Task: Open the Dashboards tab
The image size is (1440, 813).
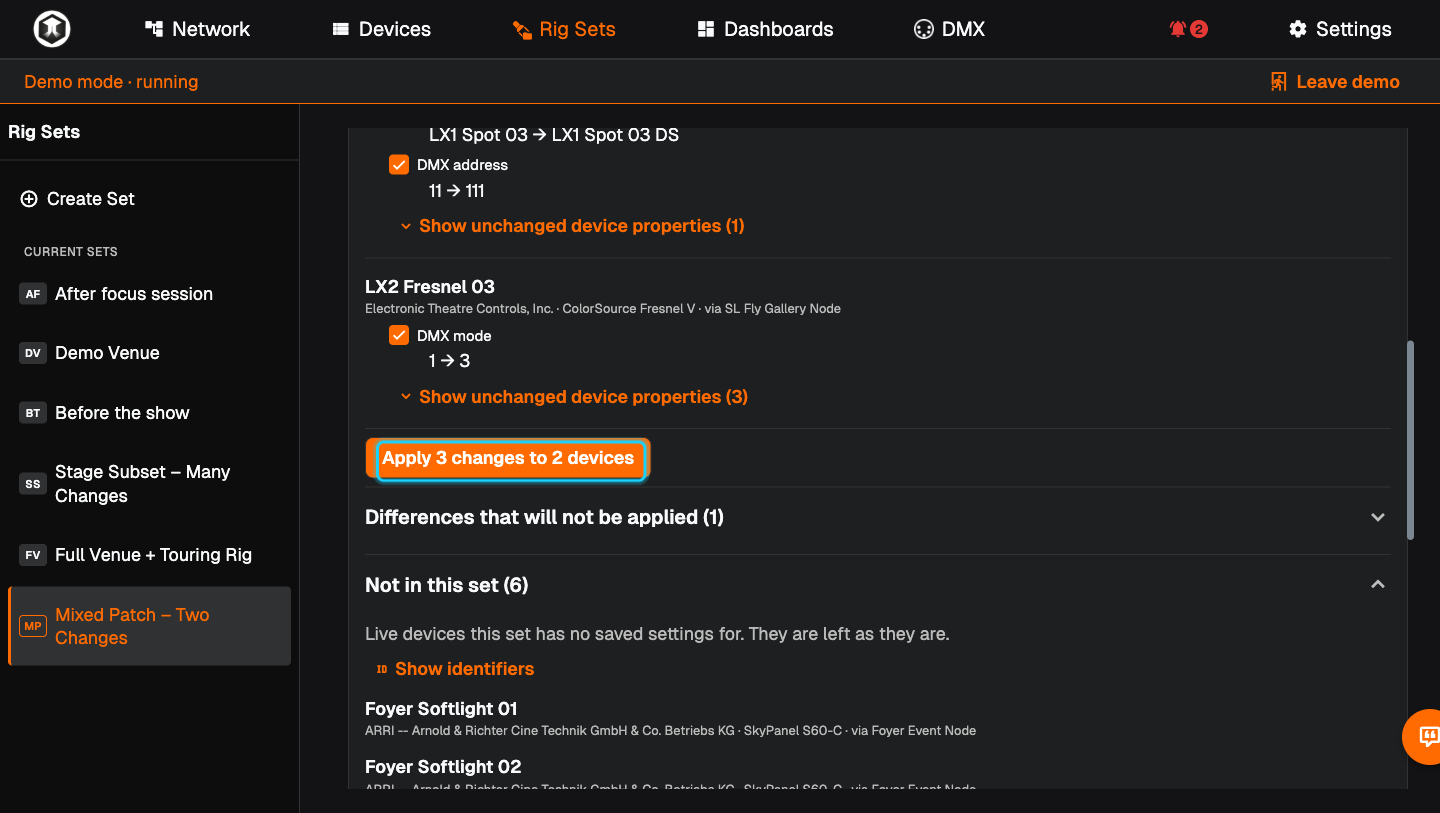Action: [765, 29]
